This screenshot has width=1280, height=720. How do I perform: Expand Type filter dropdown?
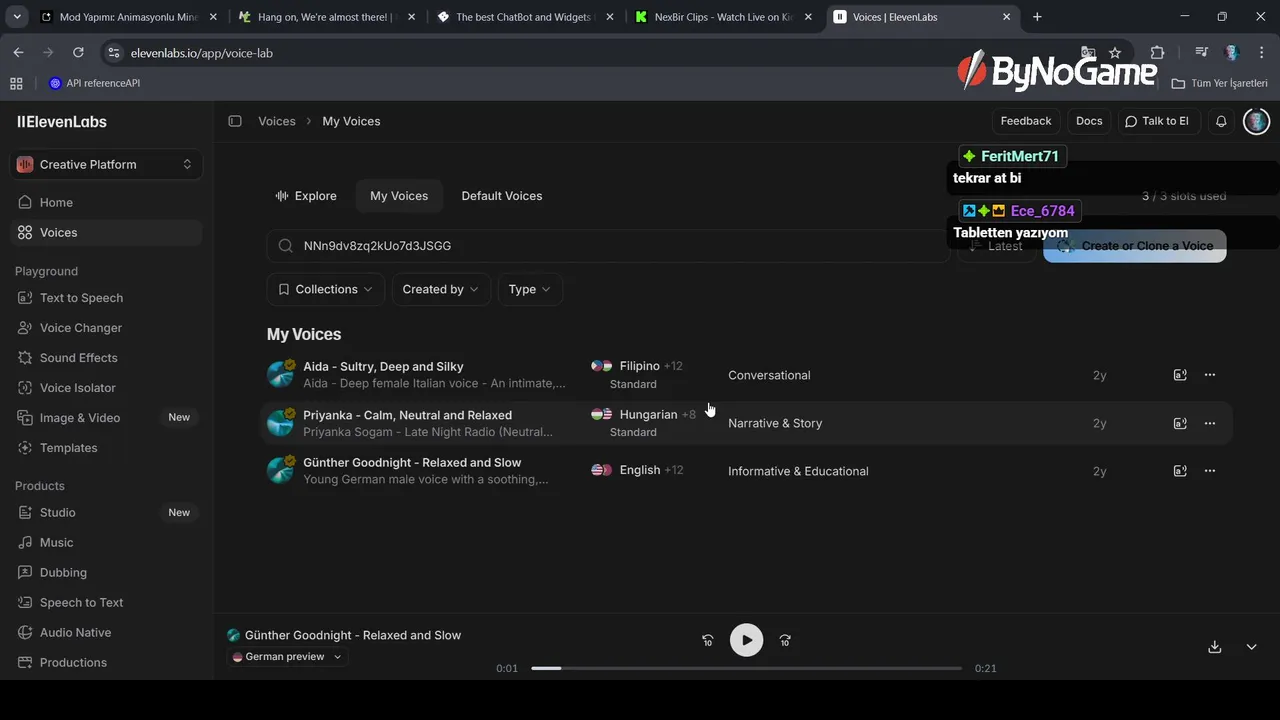click(x=530, y=289)
